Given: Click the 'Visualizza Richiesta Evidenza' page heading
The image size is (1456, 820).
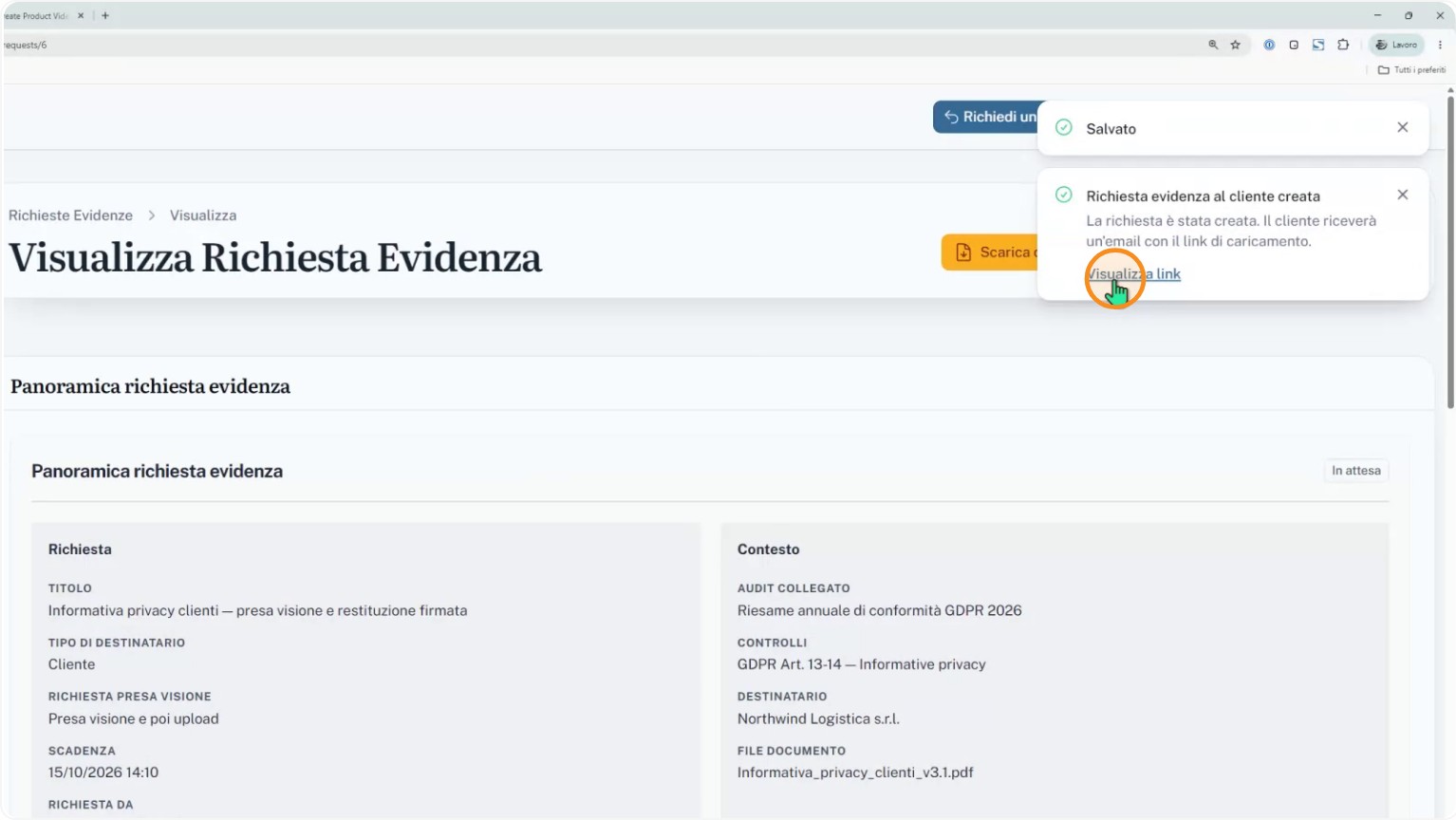Looking at the screenshot, I should pyautogui.click(x=275, y=258).
